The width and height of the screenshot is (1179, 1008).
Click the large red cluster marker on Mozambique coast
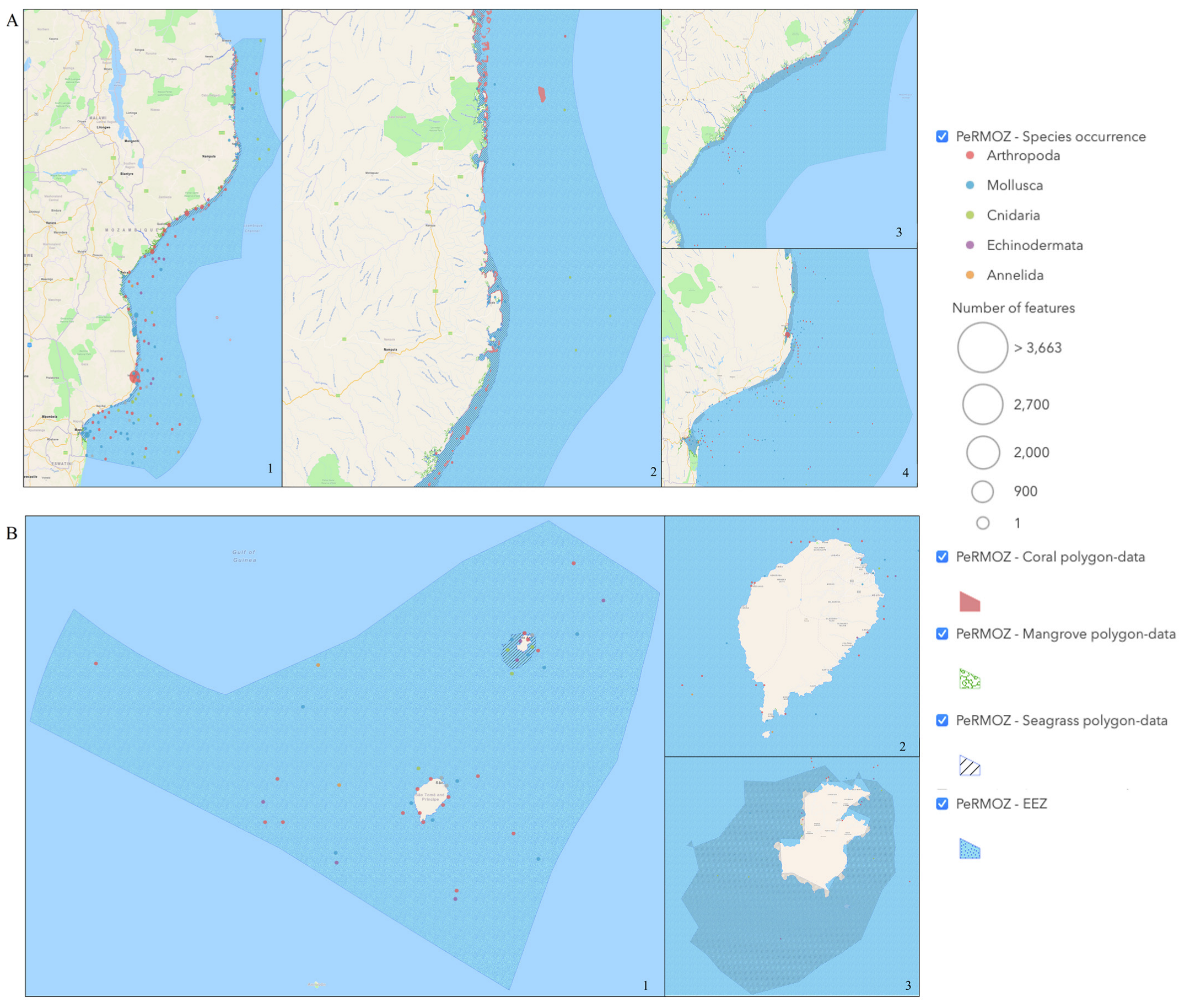134,376
